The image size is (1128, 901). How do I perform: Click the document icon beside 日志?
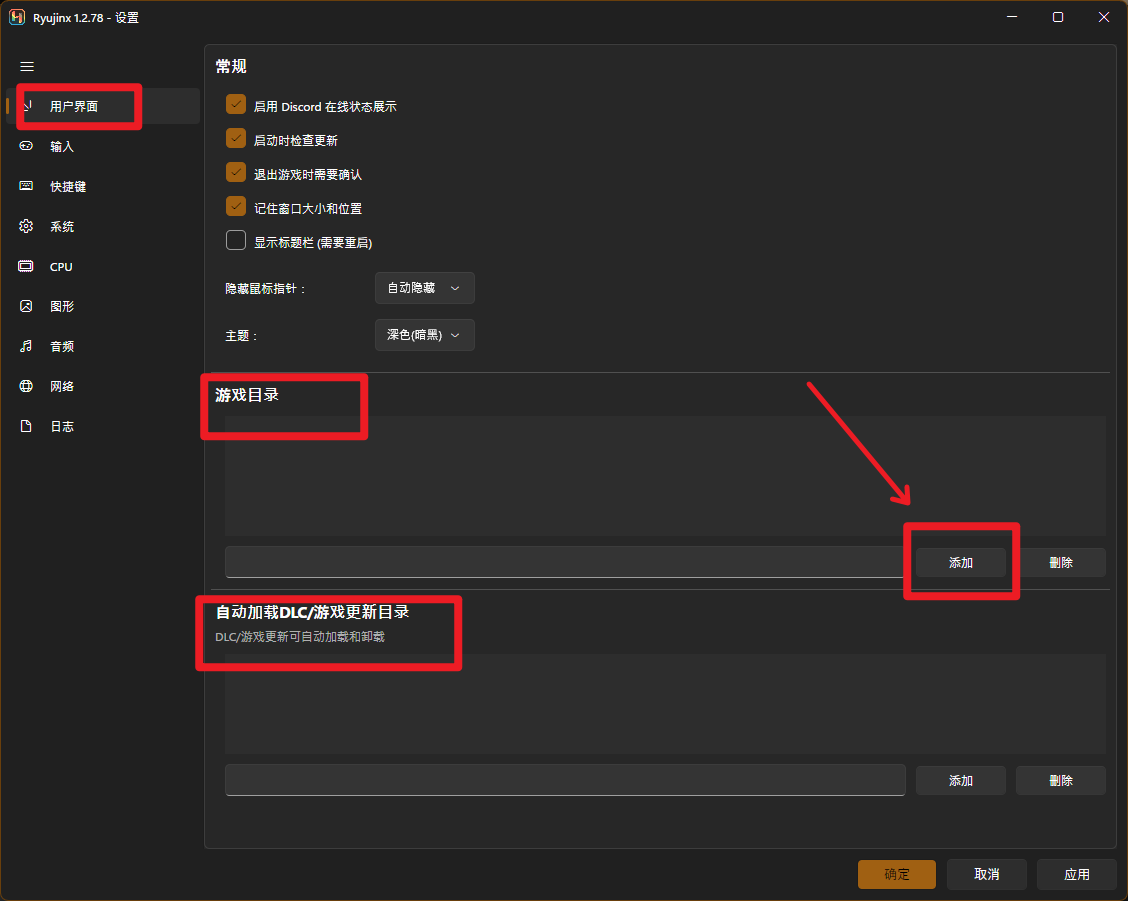point(26,426)
